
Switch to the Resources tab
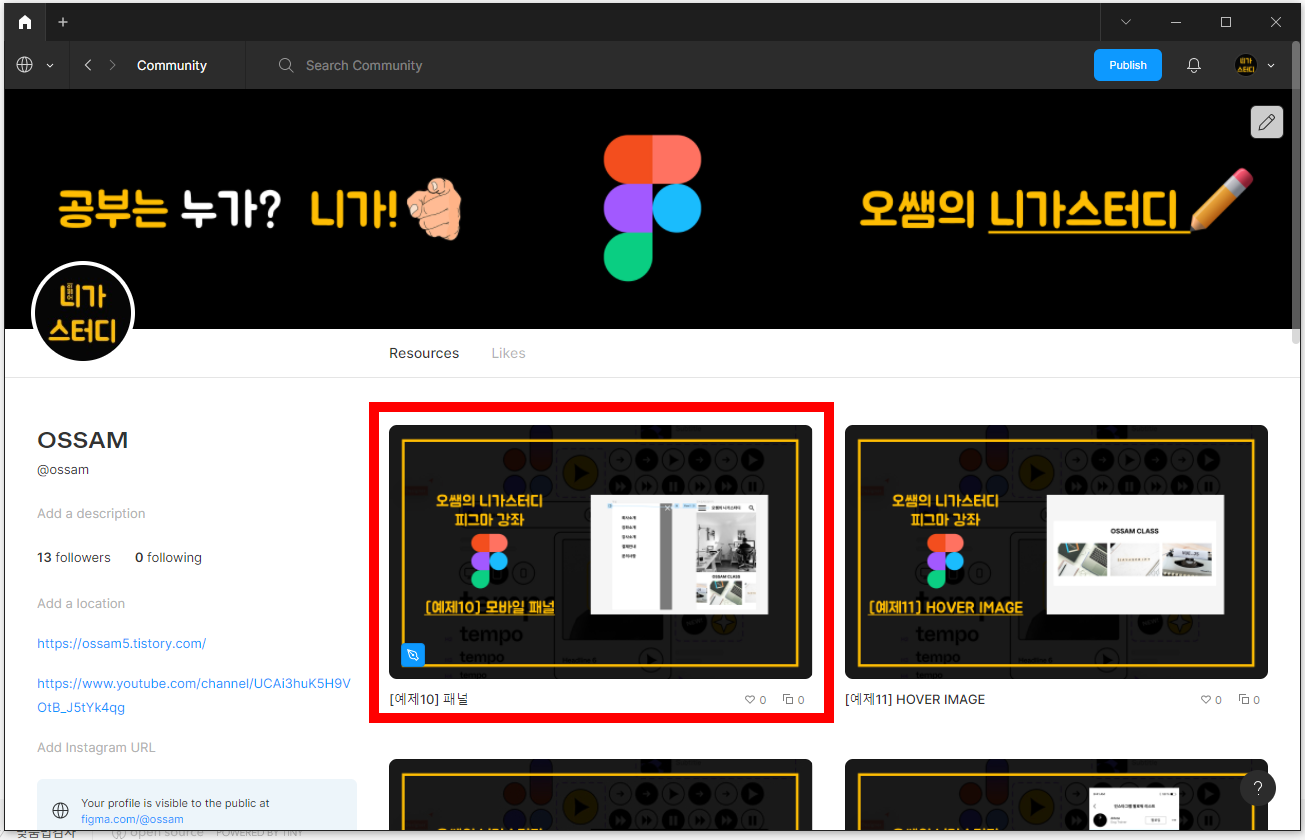coord(424,353)
